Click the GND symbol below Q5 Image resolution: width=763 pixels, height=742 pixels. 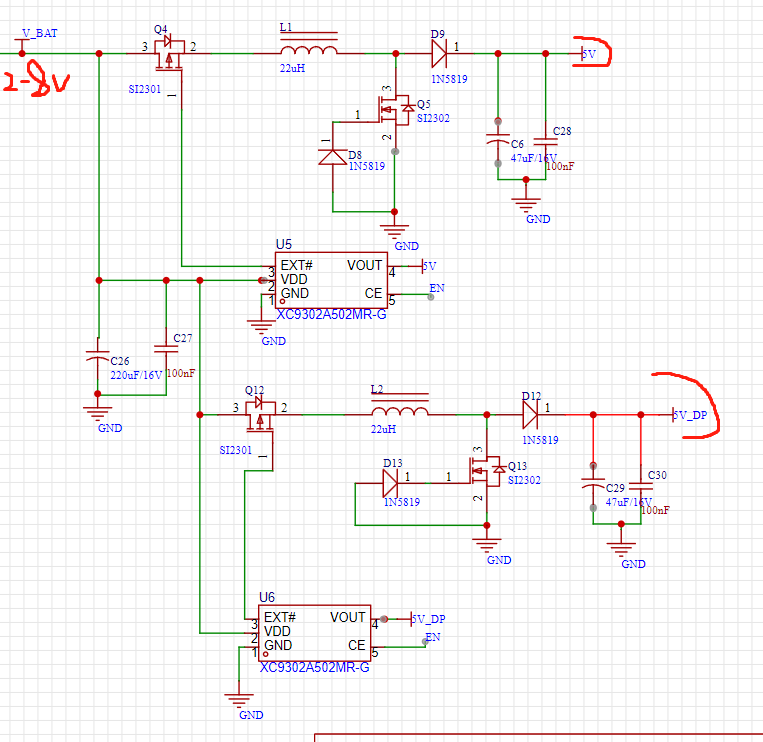(x=395, y=231)
